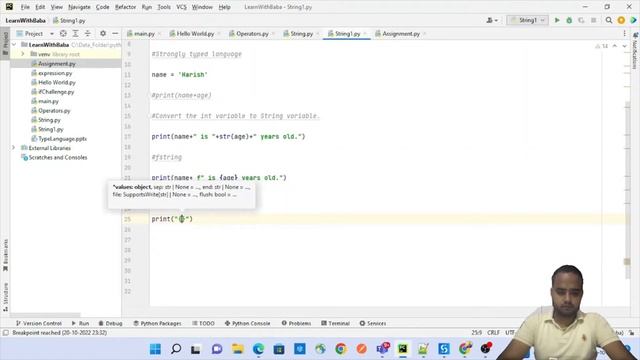The height and width of the screenshot is (360, 640).
Task: Open the editor tabs more-options menu
Action: point(624,33)
